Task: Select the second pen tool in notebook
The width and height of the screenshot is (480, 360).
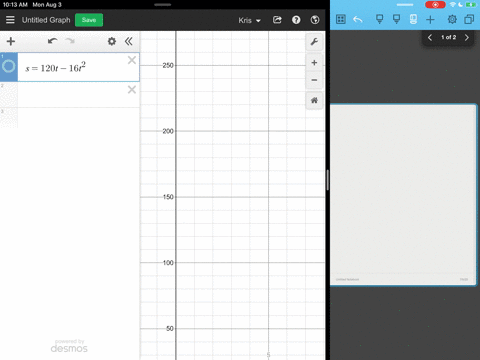Action: (x=396, y=19)
